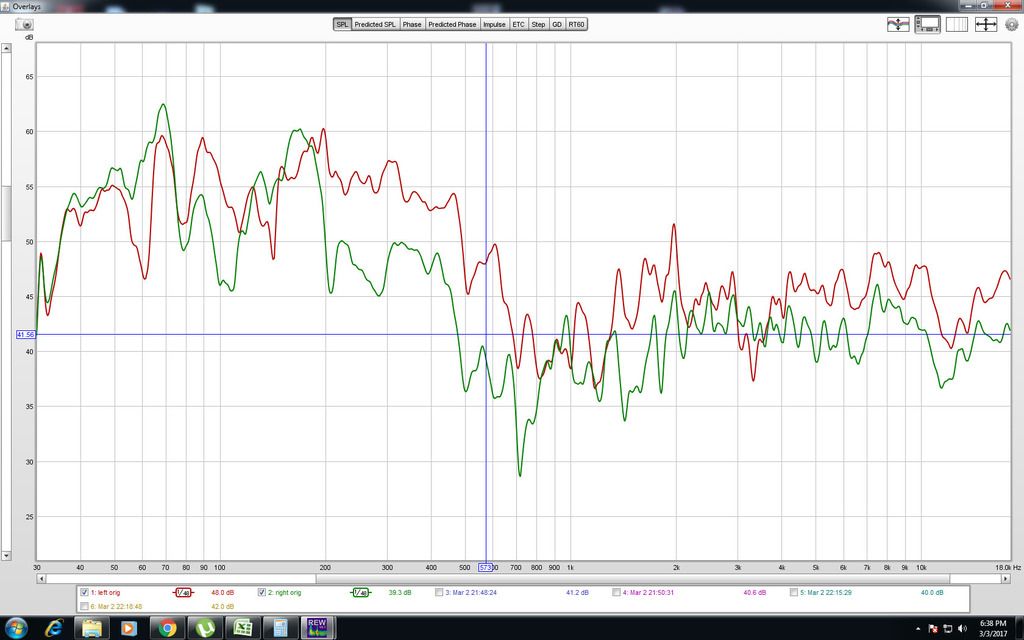1024x640 pixels.
Task: Click the 39.3 dB value for right orig
Action: 400,593
